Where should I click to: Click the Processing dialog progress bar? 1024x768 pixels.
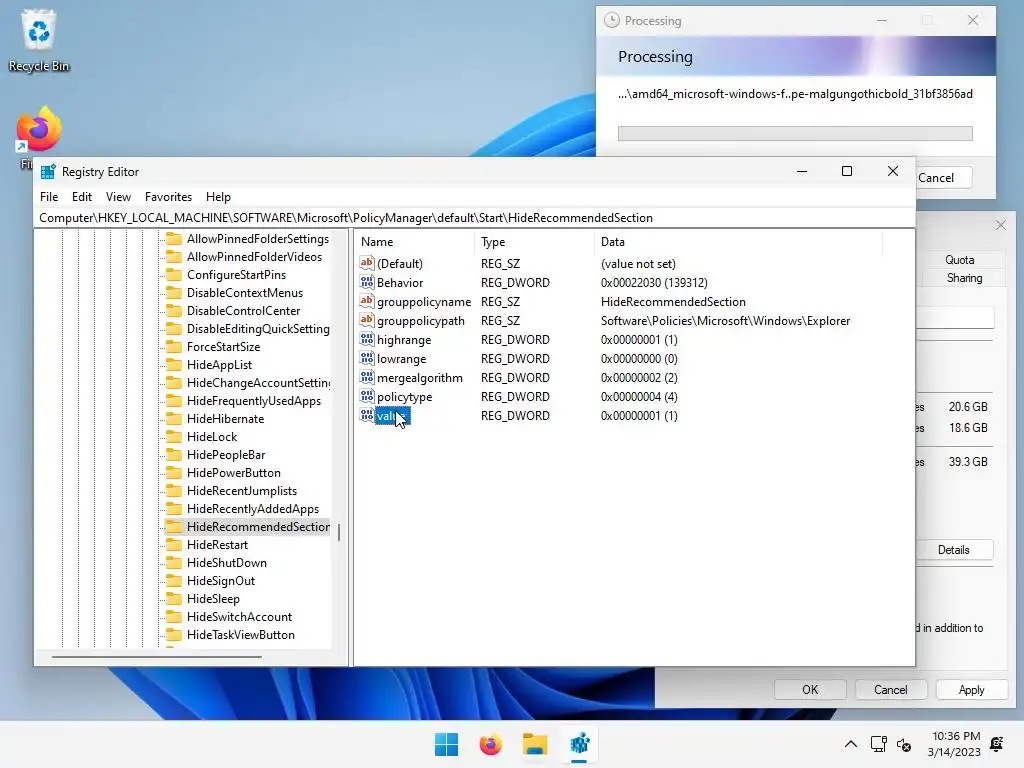795,133
